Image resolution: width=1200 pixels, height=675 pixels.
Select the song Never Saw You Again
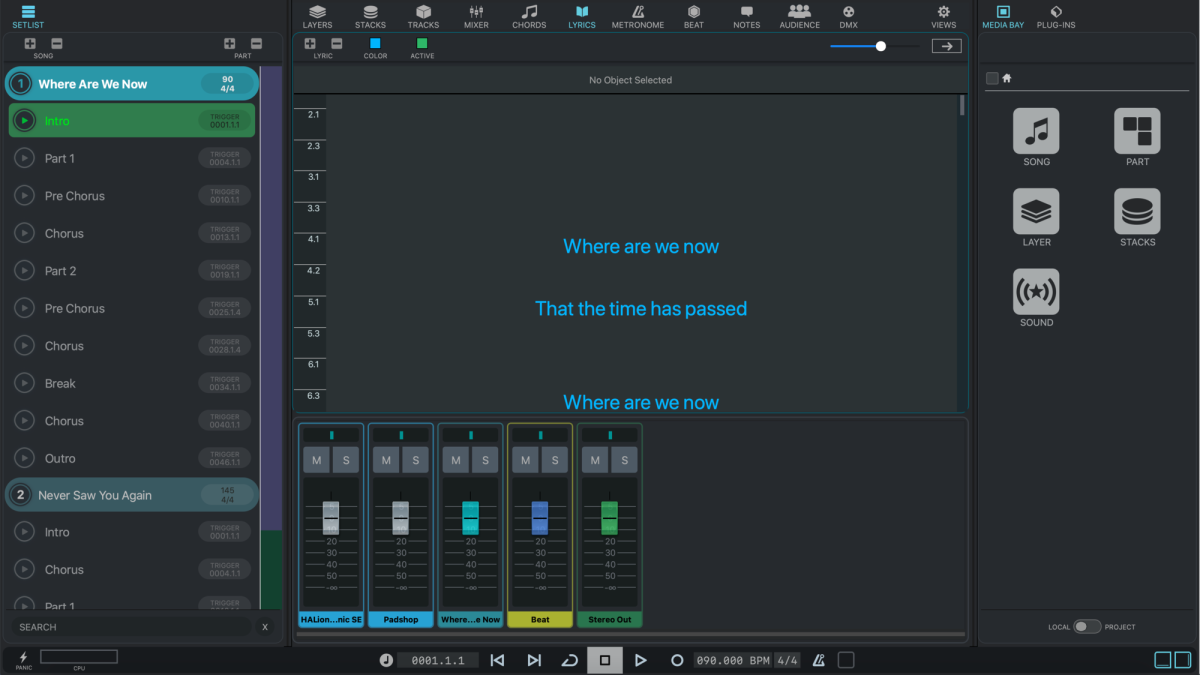(x=132, y=495)
